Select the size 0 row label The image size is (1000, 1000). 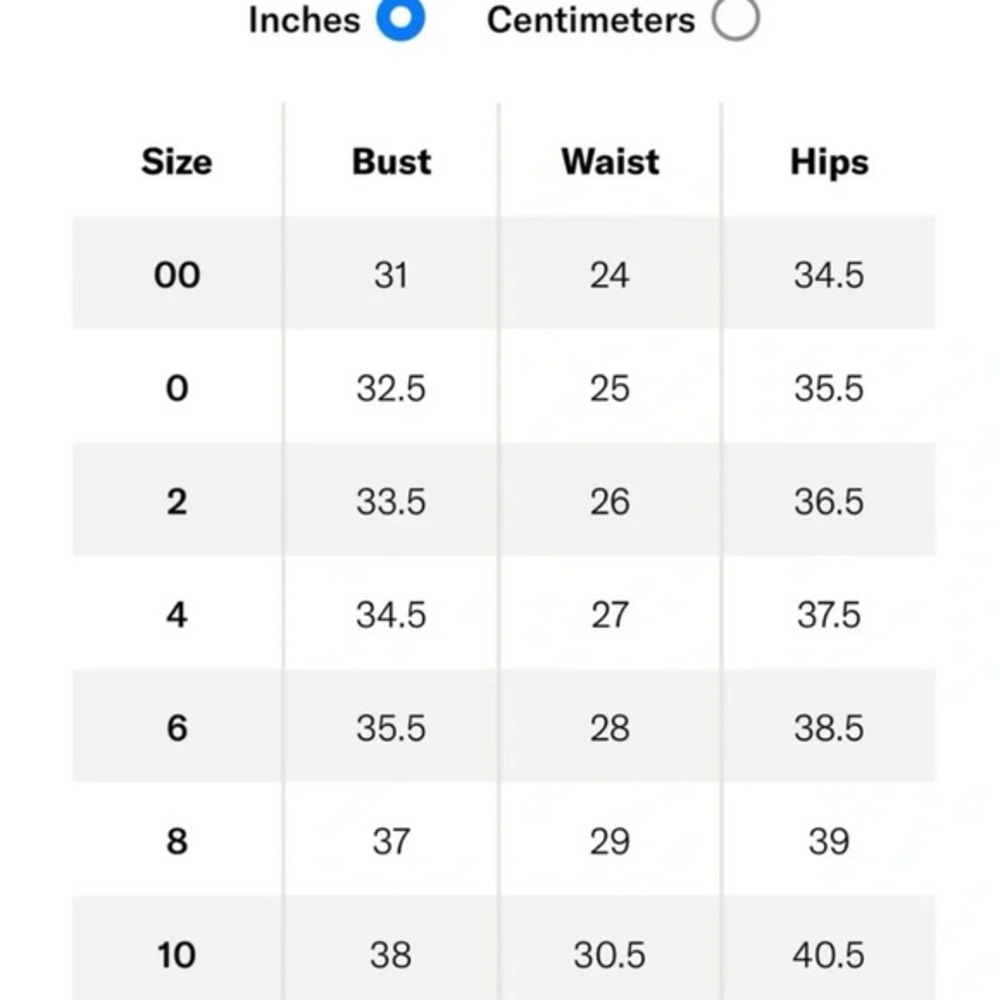click(x=177, y=388)
